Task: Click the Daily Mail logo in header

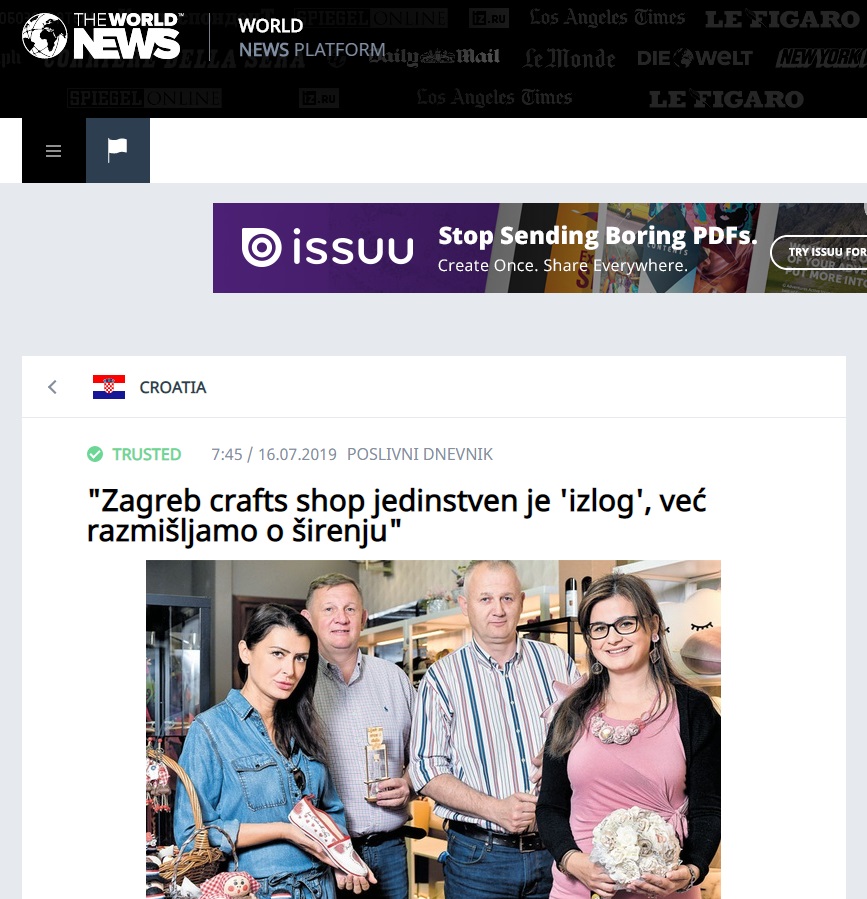Action: tap(435, 57)
